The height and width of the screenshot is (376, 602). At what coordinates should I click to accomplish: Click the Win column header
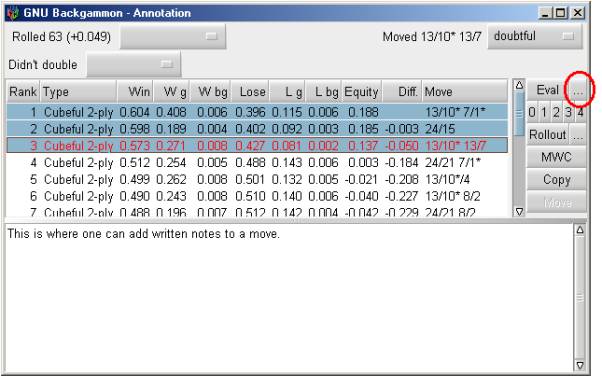pyautogui.click(x=135, y=92)
